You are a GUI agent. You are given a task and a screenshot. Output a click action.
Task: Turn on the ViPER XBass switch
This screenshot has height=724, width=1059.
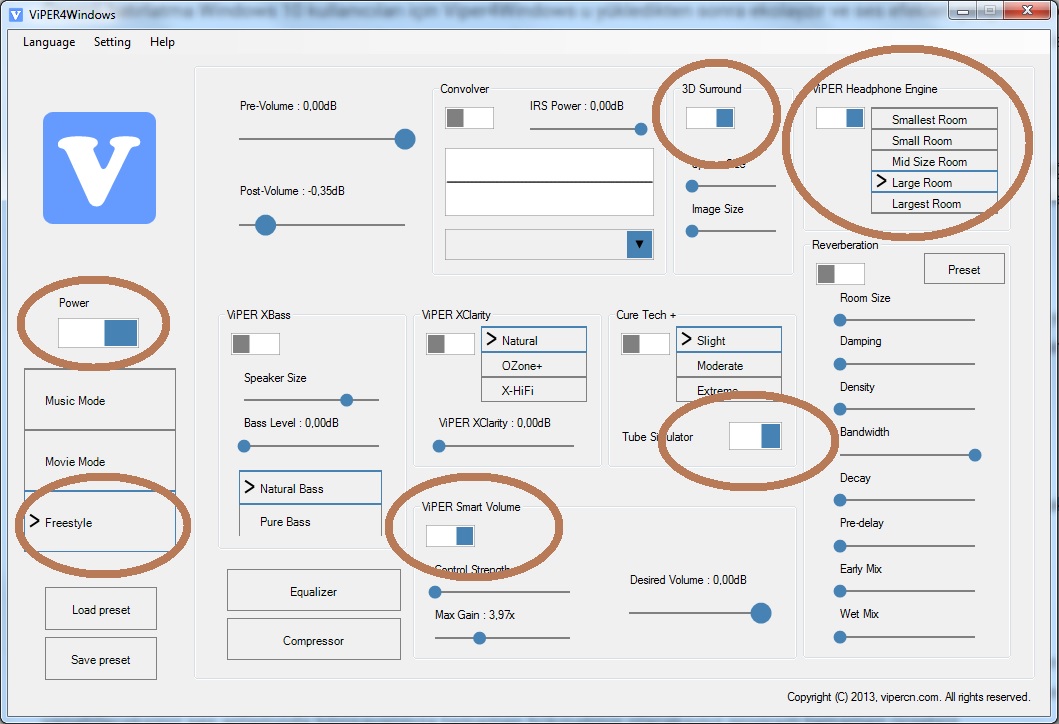pyautogui.click(x=255, y=344)
